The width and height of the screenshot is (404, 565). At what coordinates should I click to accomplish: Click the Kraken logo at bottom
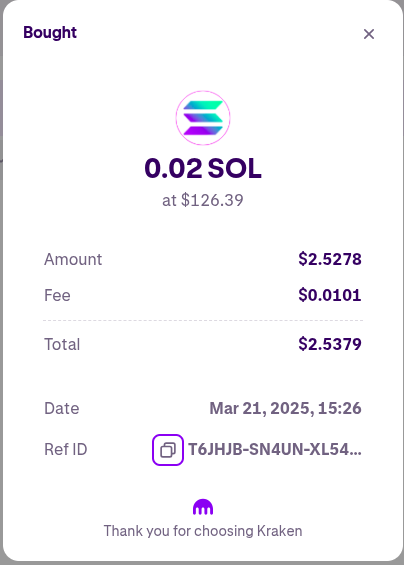pos(203,507)
